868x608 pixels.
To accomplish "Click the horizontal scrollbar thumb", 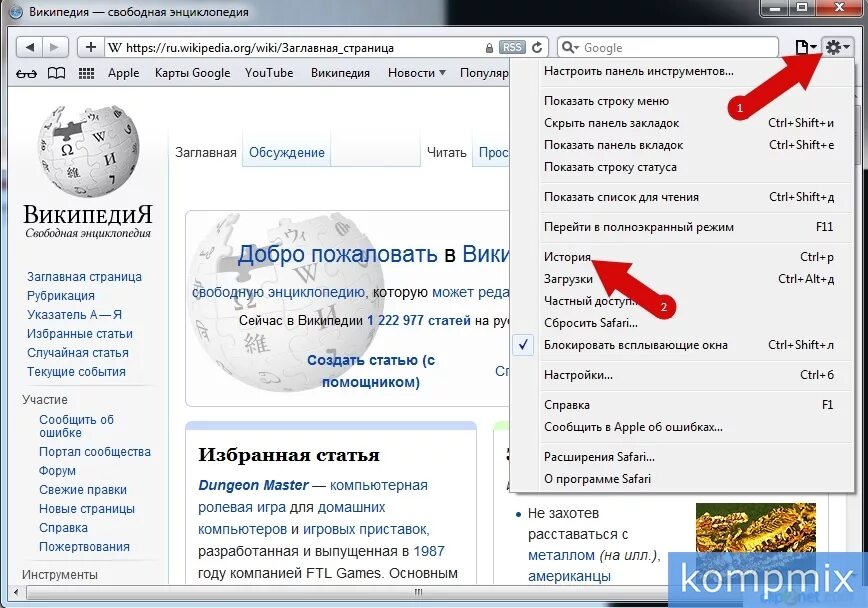I will 418,592.
